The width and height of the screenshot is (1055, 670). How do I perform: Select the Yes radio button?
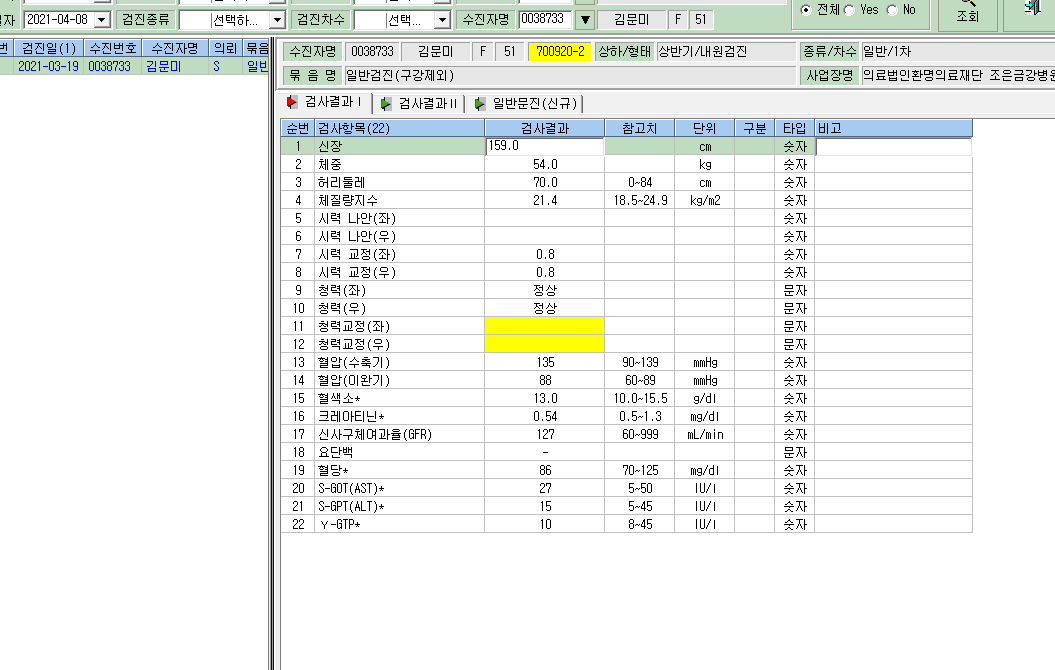point(849,10)
